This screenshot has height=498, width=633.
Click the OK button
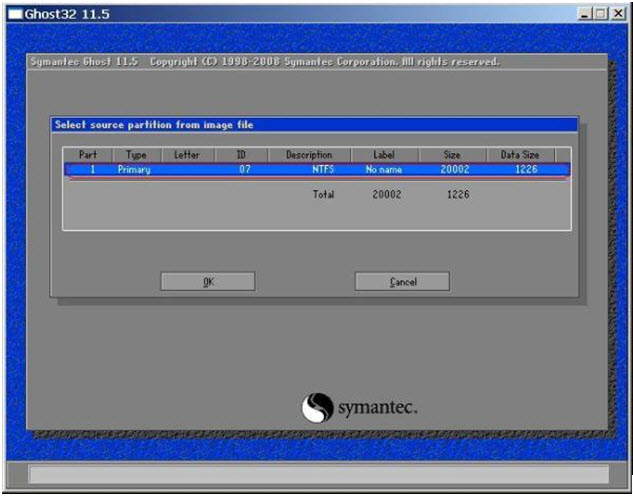pos(207,282)
